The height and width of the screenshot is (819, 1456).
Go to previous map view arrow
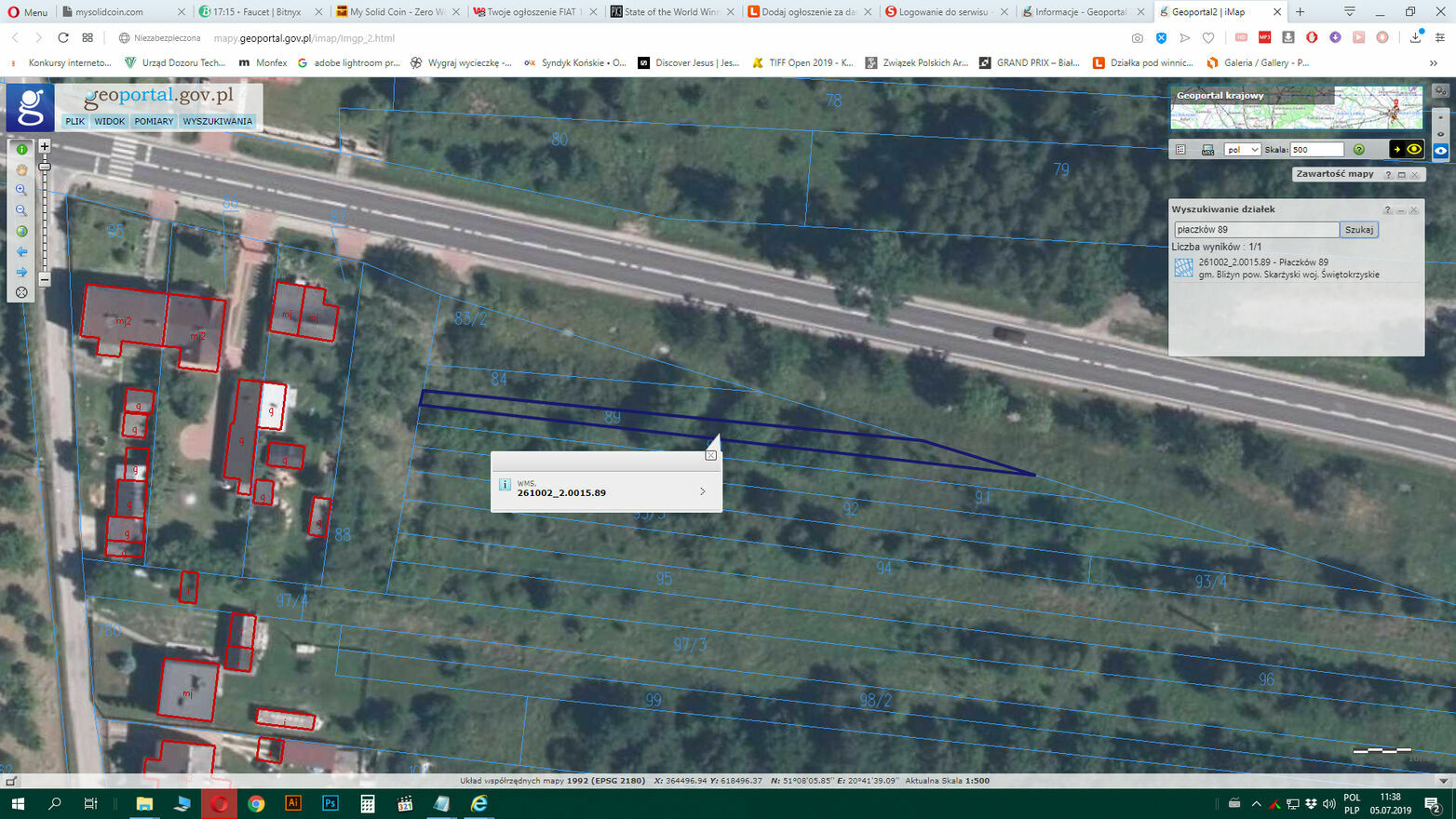[x=21, y=251]
